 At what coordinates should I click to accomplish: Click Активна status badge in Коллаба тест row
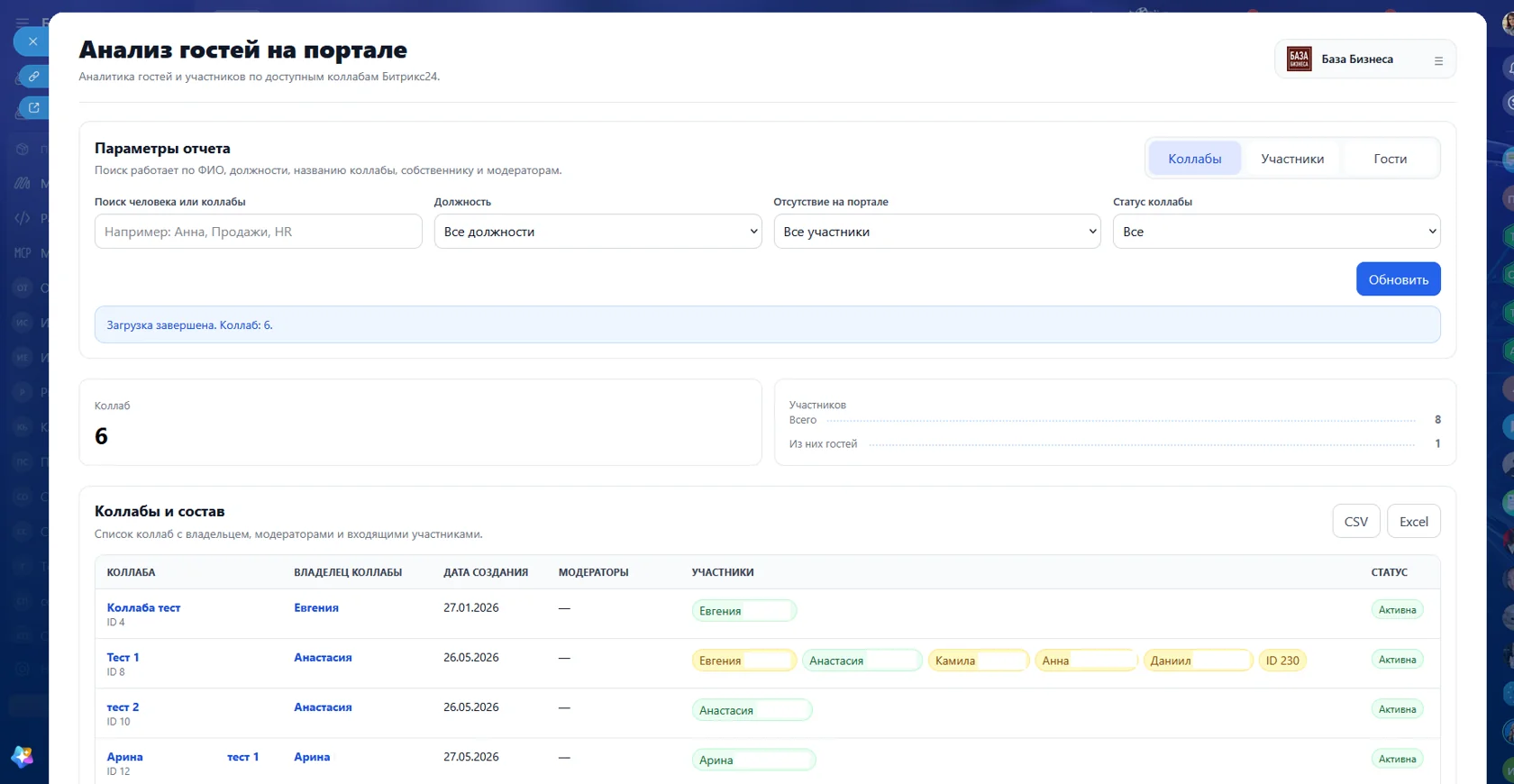[1397, 610]
